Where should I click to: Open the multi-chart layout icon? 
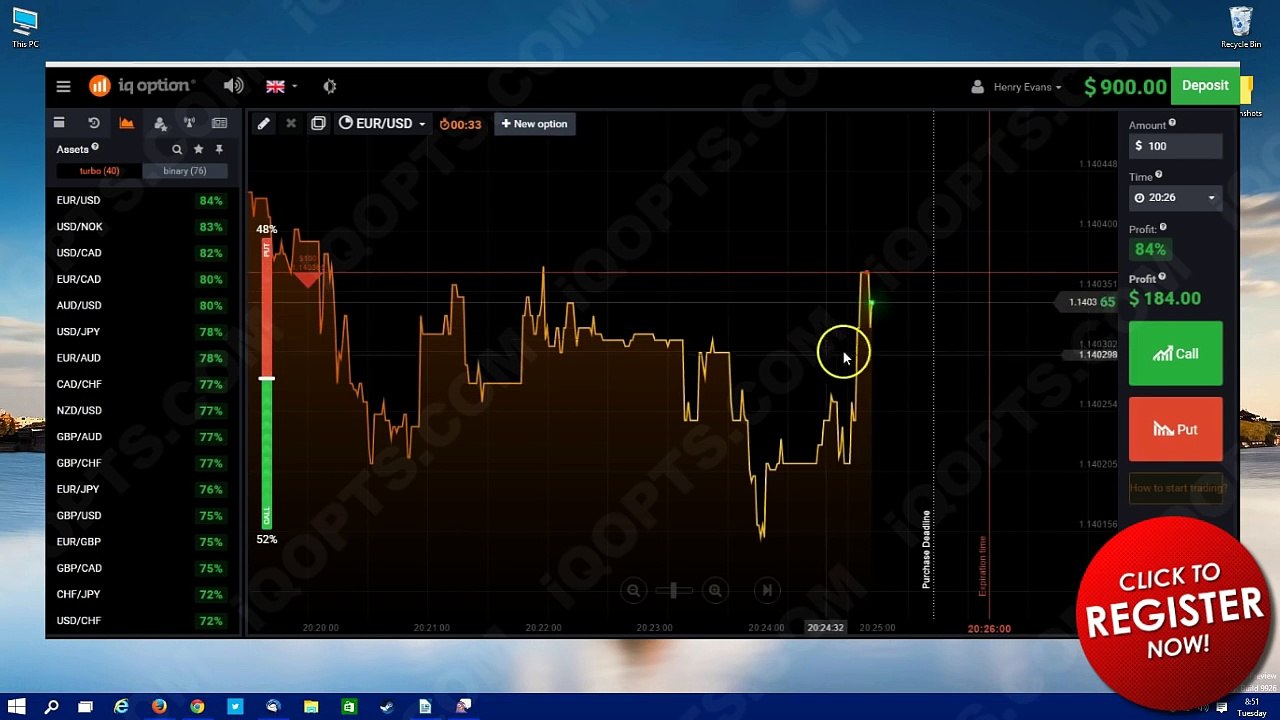coord(318,124)
